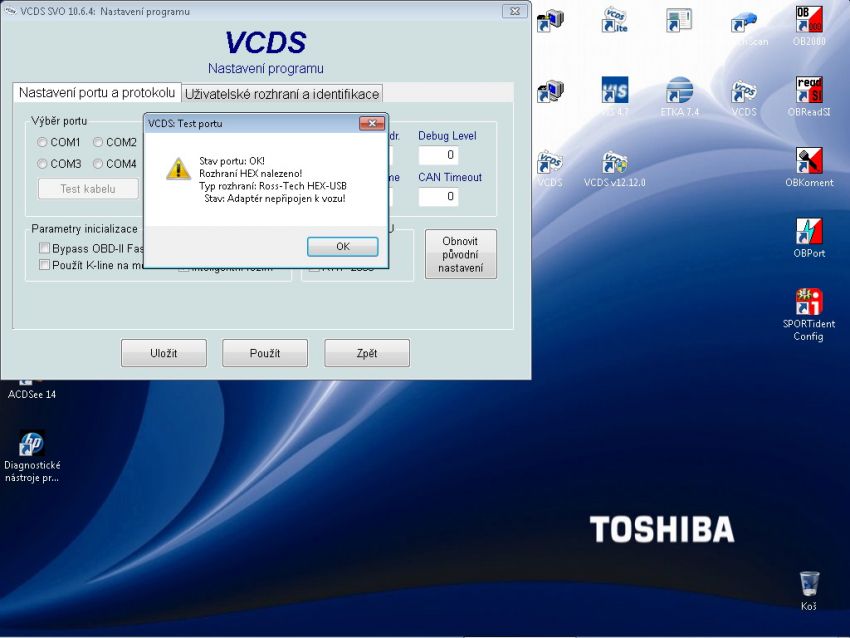Click the 'Parametry inicializace' group label

tap(85, 229)
